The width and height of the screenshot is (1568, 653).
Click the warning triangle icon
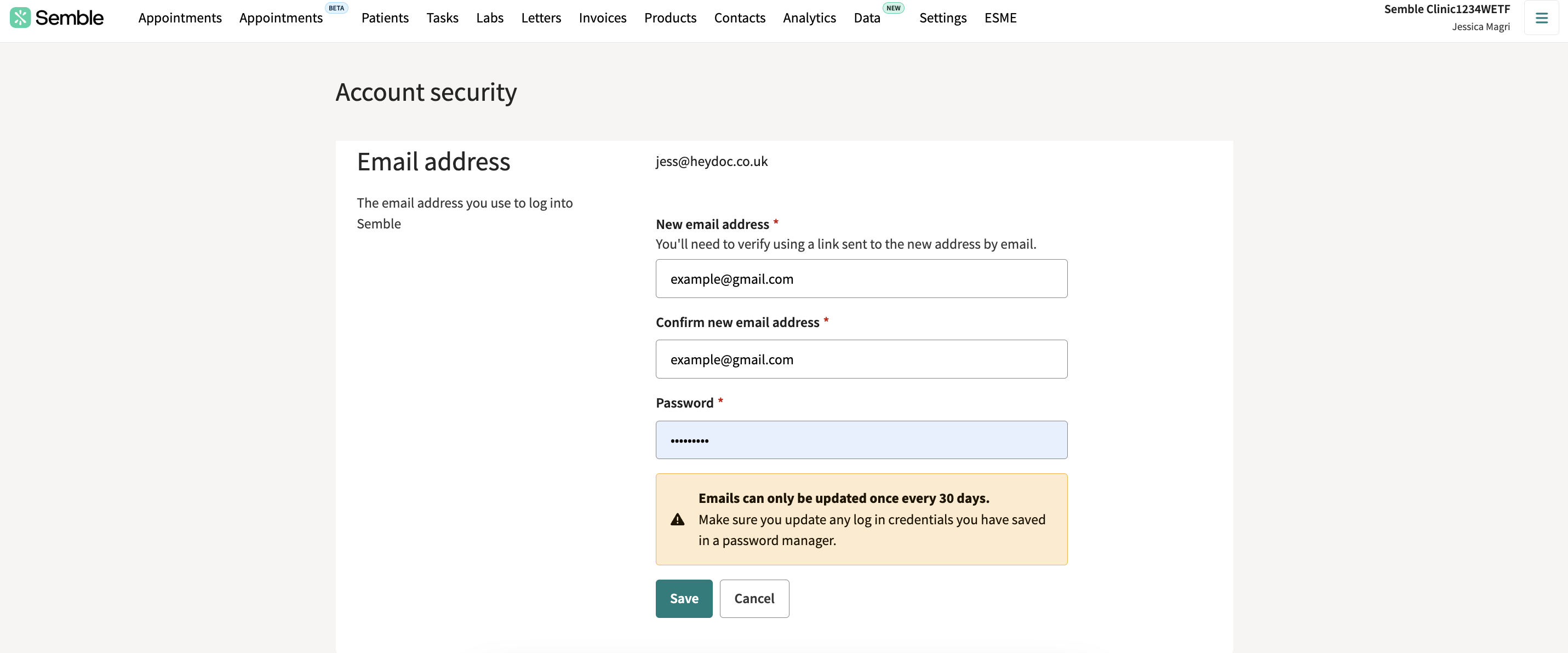tap(678, 519)
